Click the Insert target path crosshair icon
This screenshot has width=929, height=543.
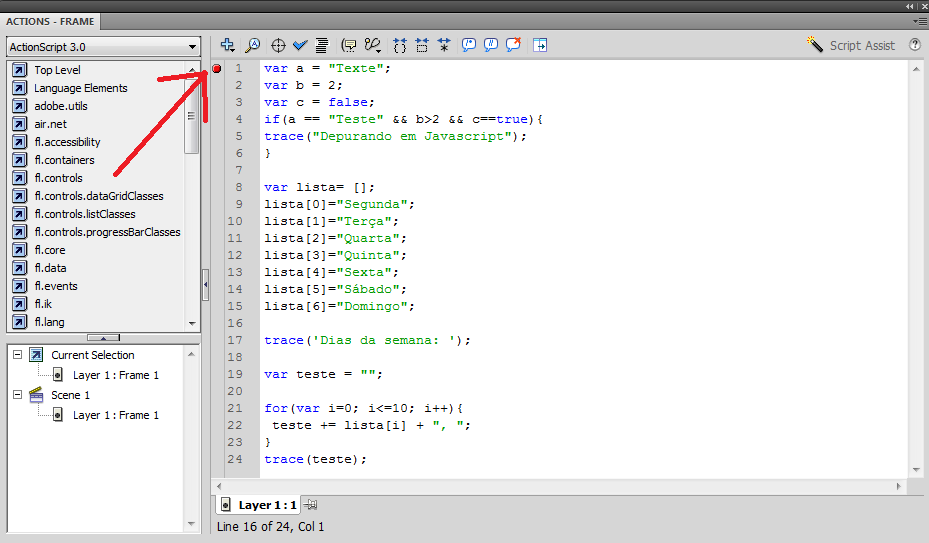coord(279,45)
